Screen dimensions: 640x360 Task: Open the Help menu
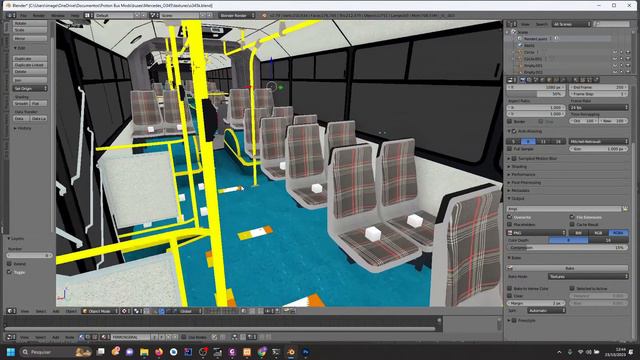point(75,16)
